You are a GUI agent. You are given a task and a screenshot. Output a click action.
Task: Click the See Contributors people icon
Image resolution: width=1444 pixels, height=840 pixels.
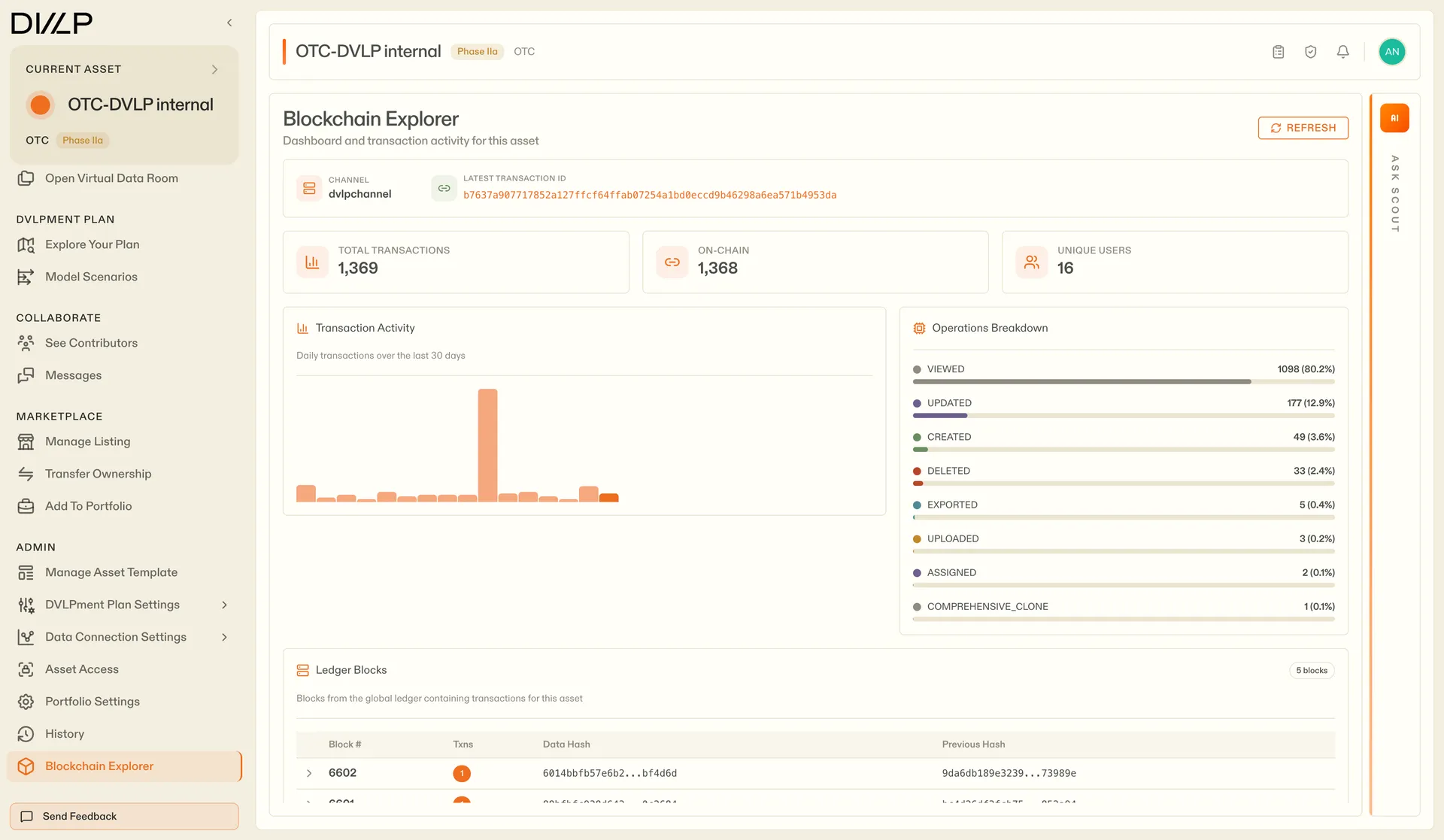[26, 343]
